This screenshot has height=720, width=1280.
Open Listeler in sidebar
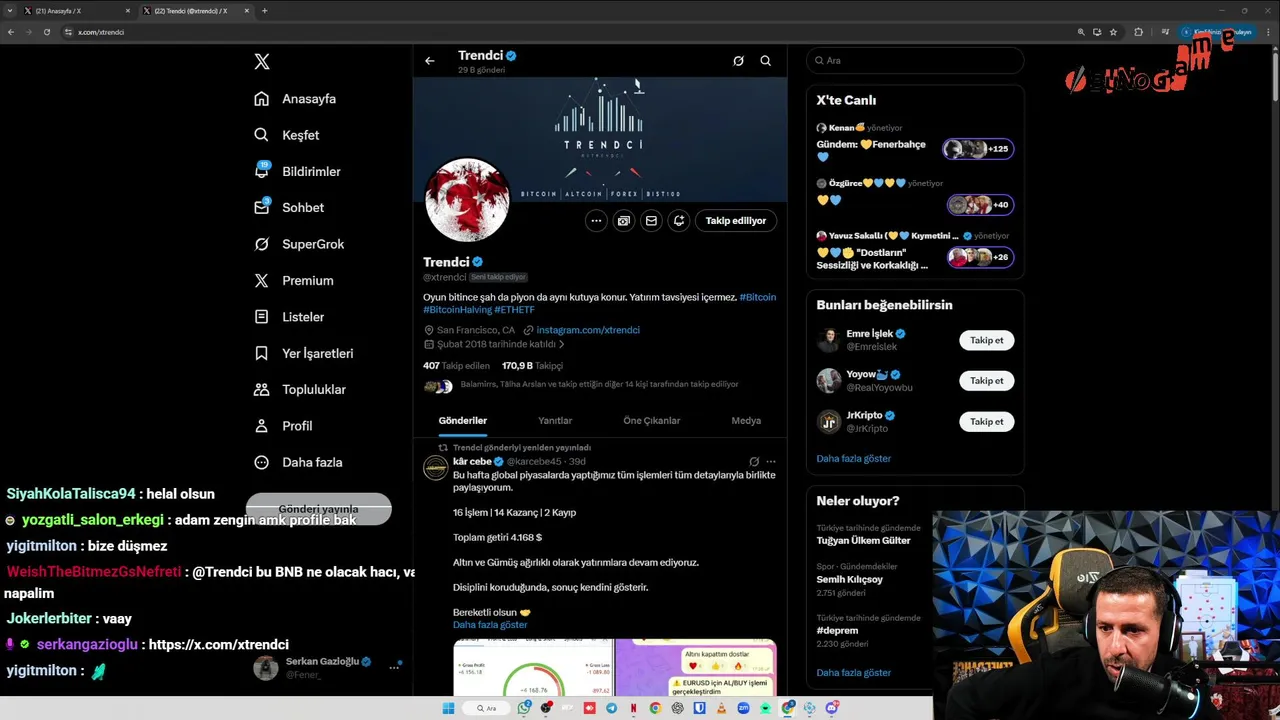pos(289,317)
